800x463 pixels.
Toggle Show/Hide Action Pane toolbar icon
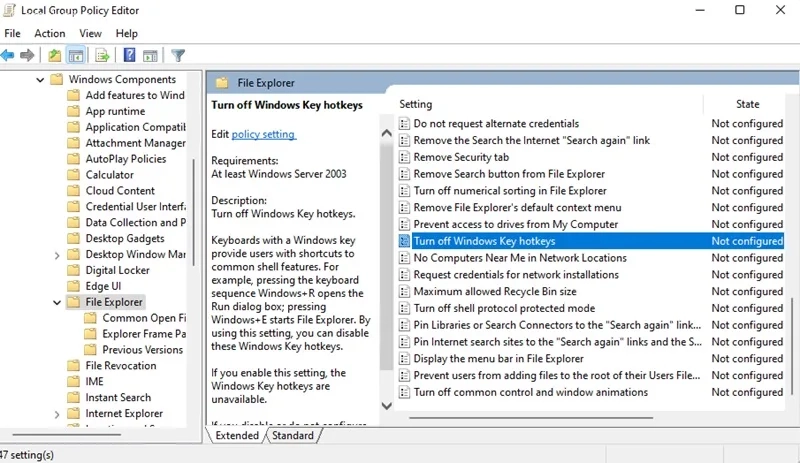(150, 56)
